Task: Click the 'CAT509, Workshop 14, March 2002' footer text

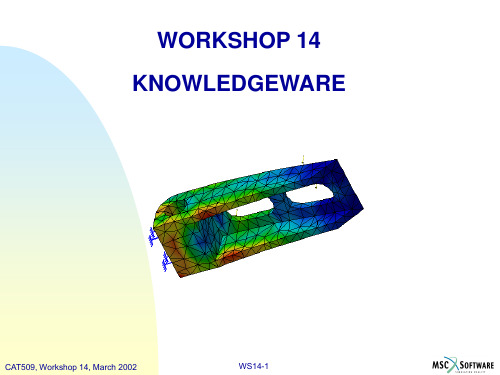Action: tap(71, 367)
